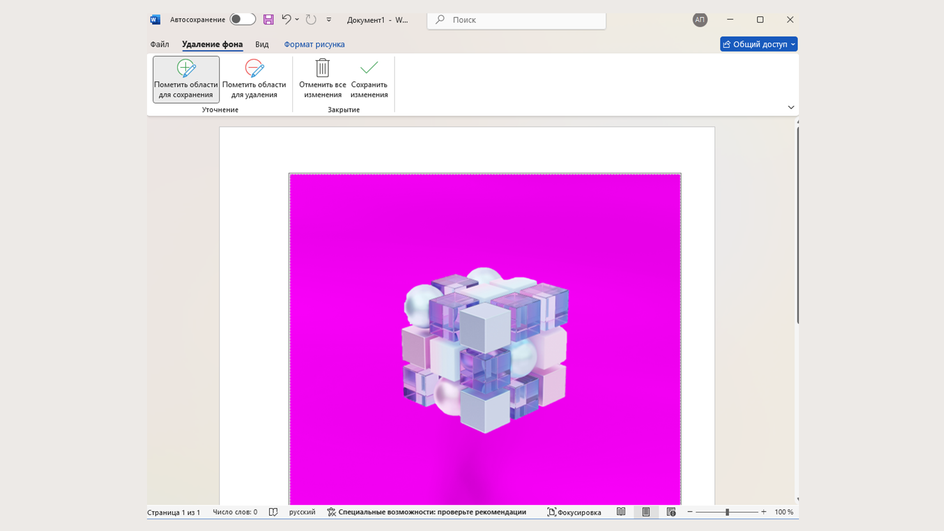Open the Undo history dropdown arrow

[x=297, y=20]
